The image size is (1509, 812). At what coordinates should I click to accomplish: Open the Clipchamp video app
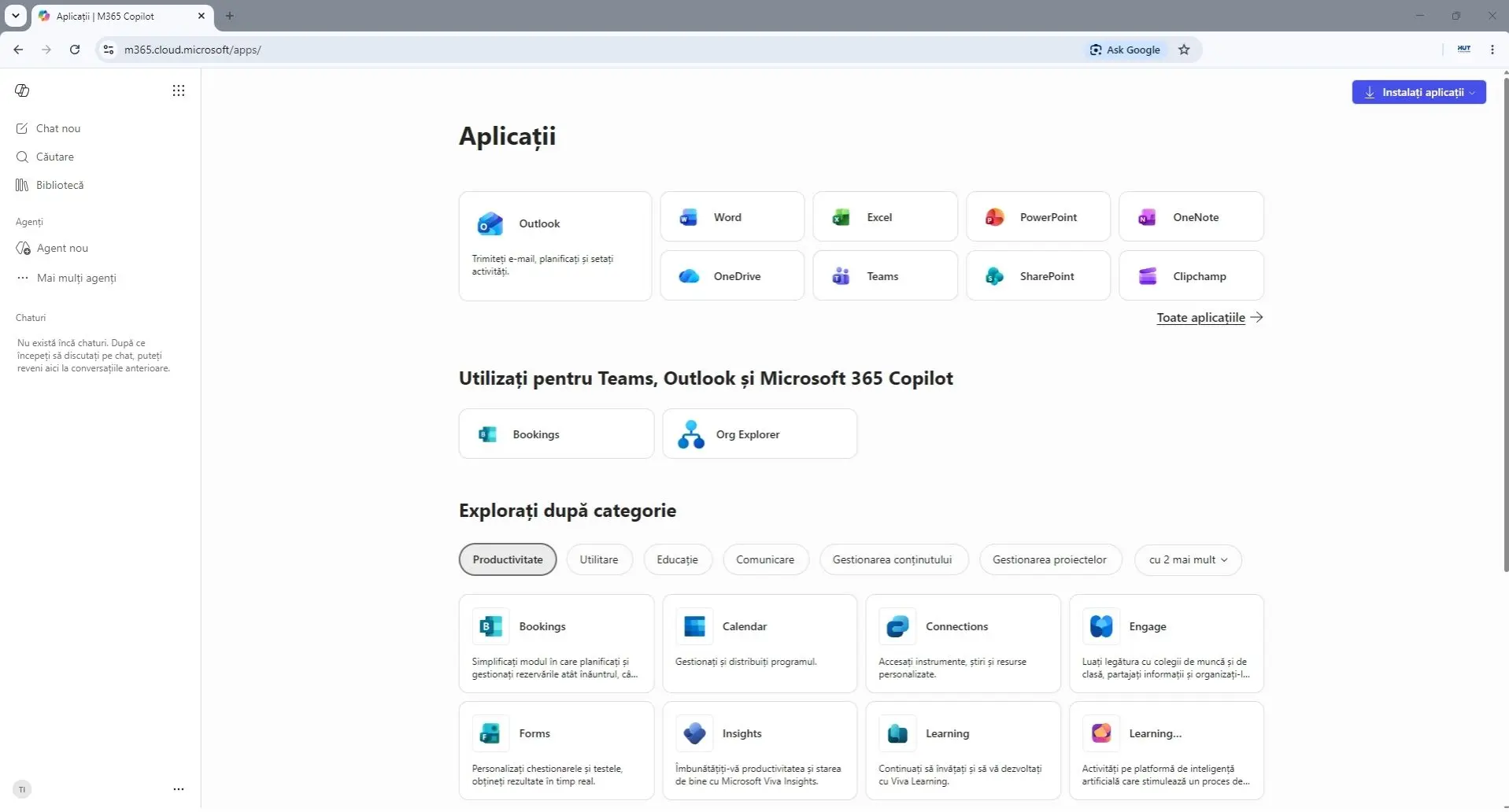tap(1191, 276)
